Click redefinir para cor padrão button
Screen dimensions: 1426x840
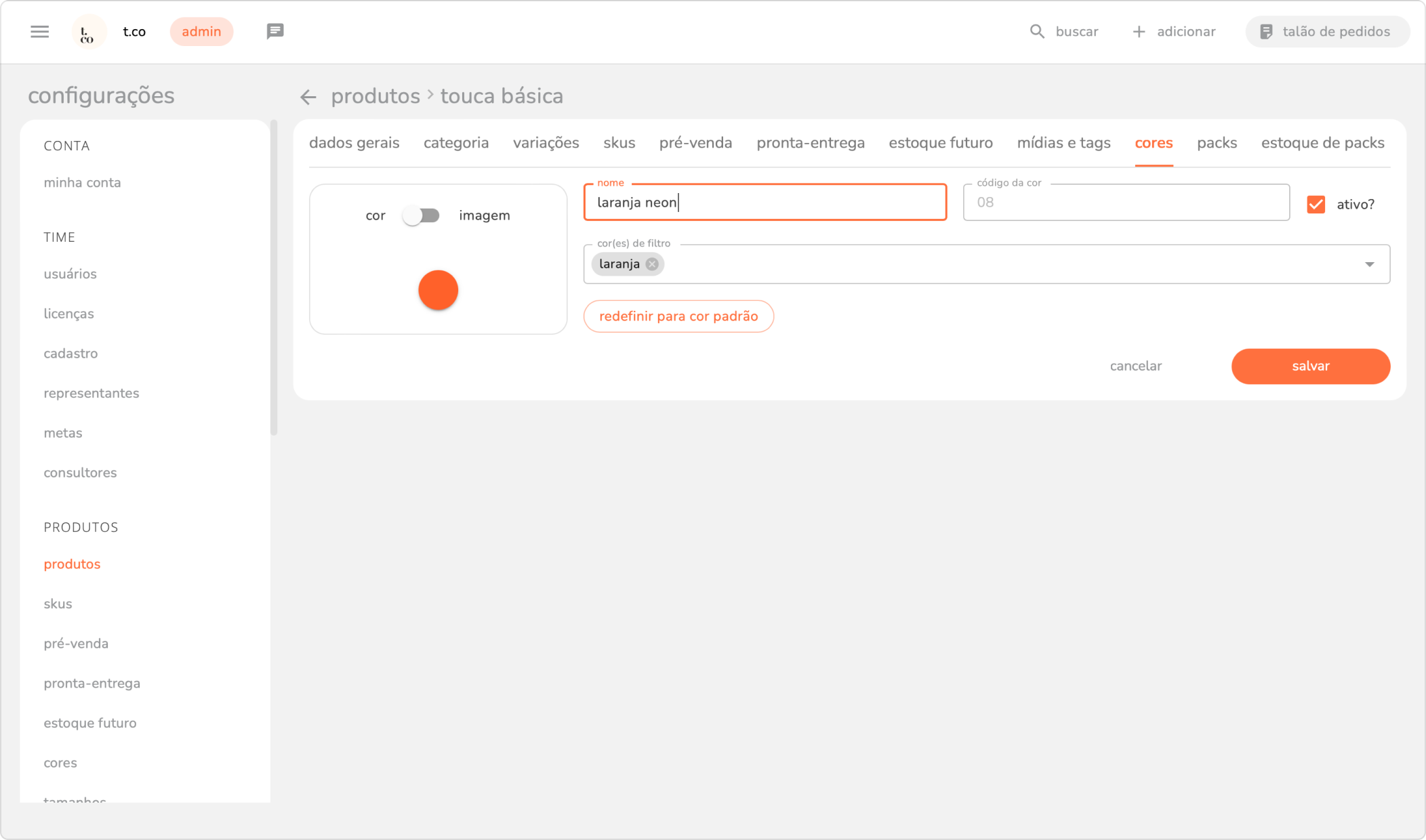(678, 316)
